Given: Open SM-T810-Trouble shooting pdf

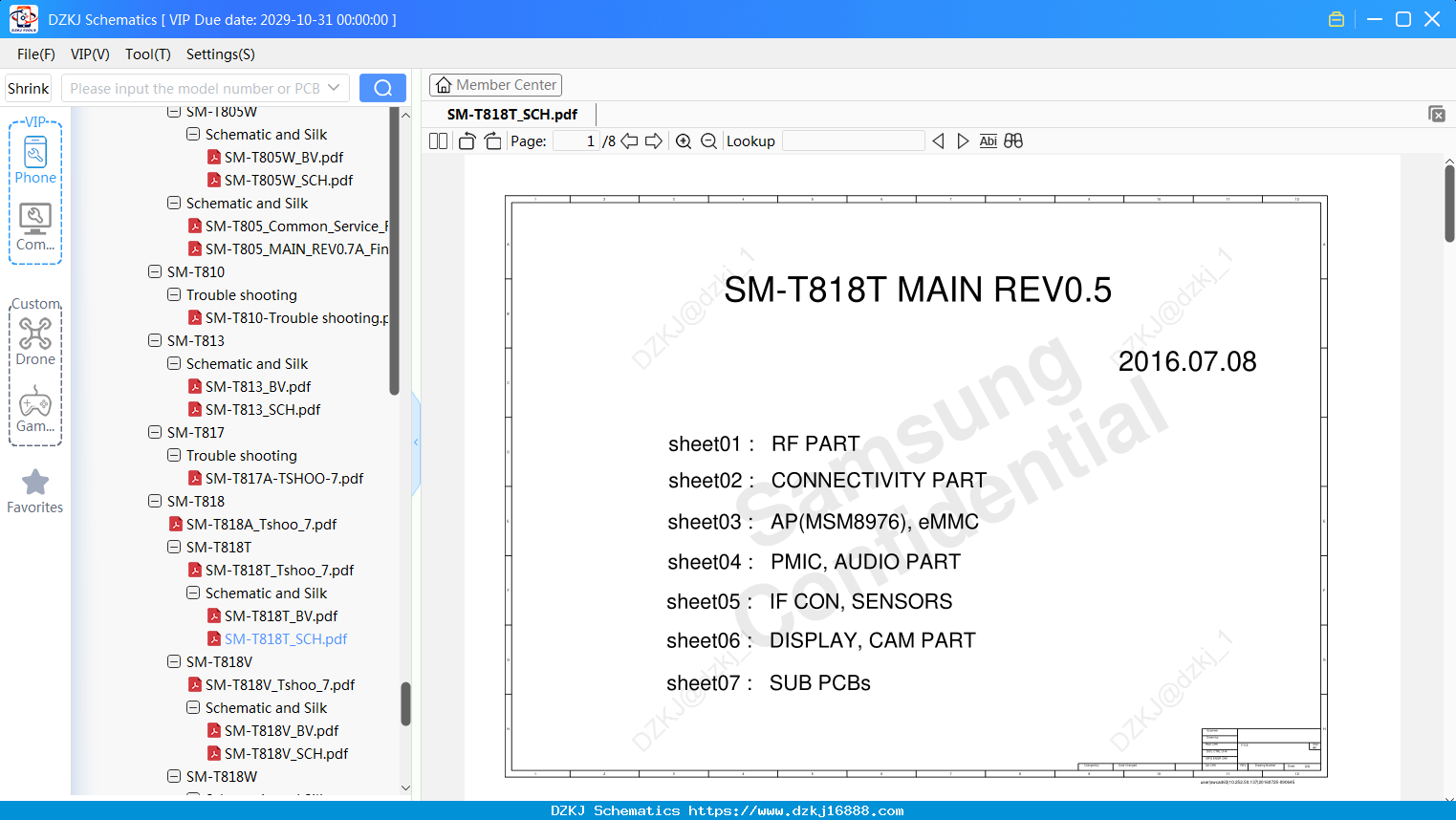Looking at the screenshot, I should [296, 317].
